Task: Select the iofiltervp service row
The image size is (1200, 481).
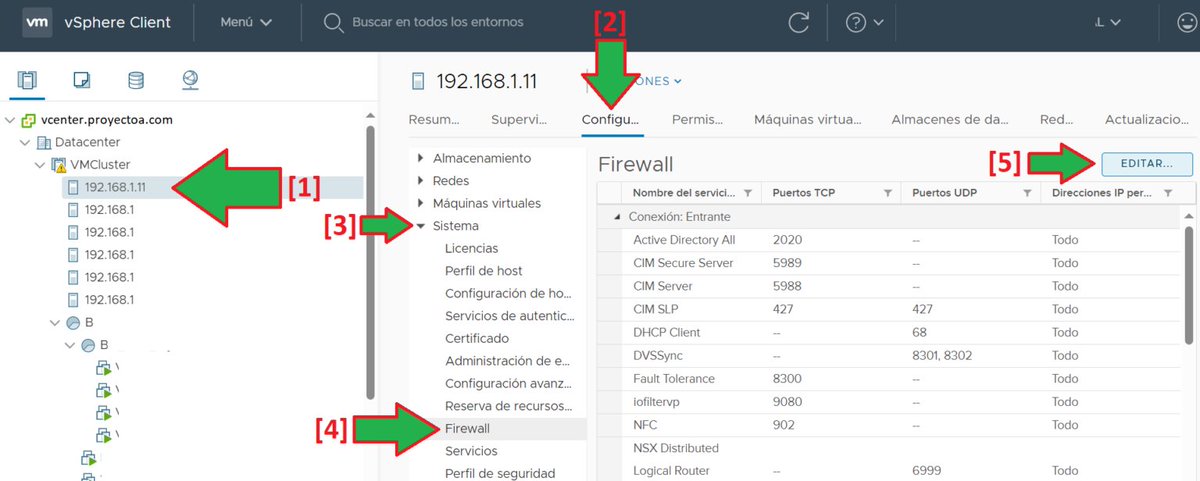Action: tap(889, 401)
